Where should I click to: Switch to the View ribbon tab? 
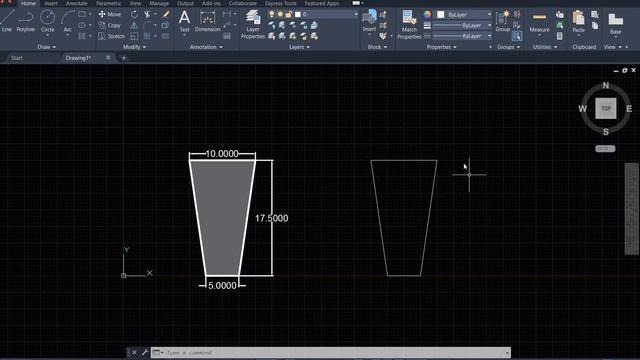tap(135, 3)
